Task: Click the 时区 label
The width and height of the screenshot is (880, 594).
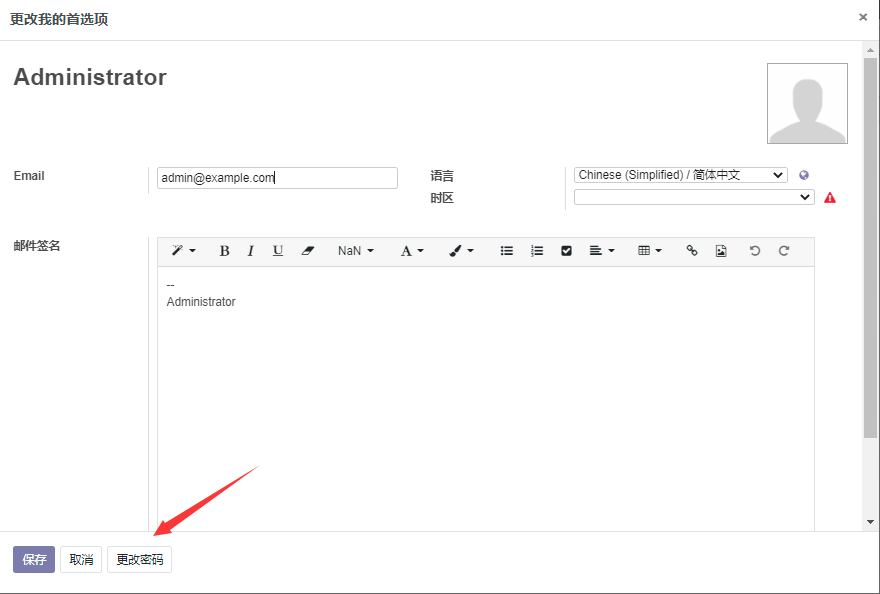Action: pos(442,198)
